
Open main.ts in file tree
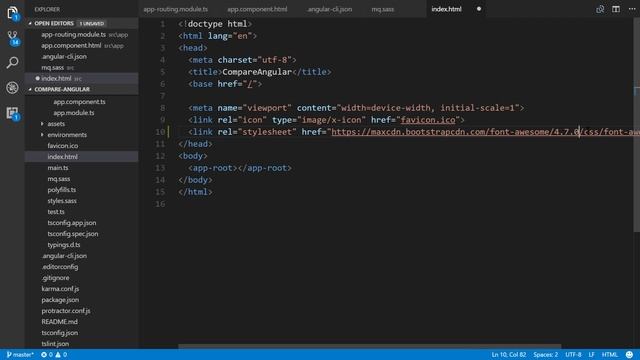pyautogui.click(x=58, y=168)
